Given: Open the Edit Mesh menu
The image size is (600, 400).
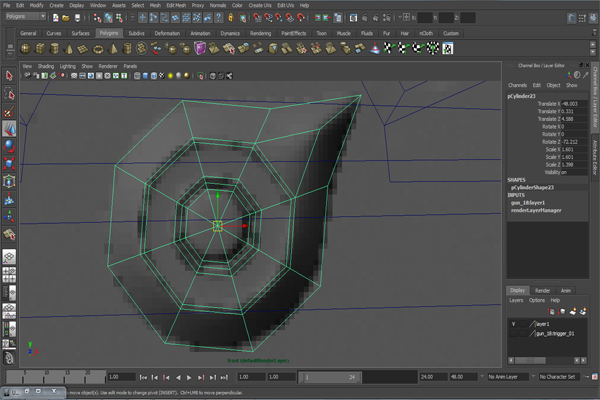Looking at the screenshot, I should pyautogui.click(x=176, y=5).
